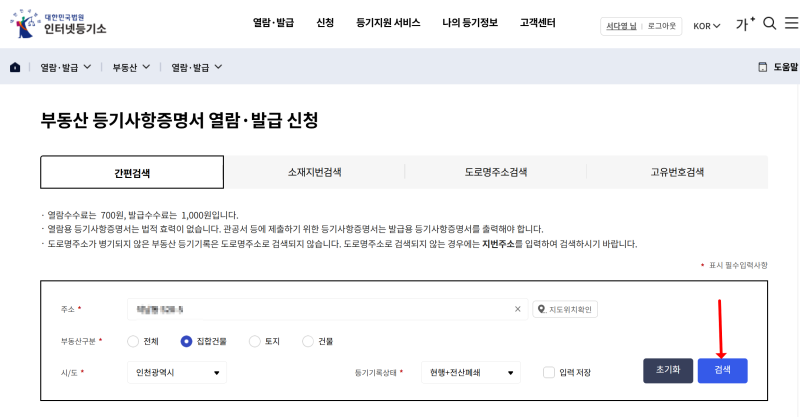Expand the last 열람·발급 breadcrumb dropdown
The width and height of the screenshot is (800, 417).
(x=196, y=67)
